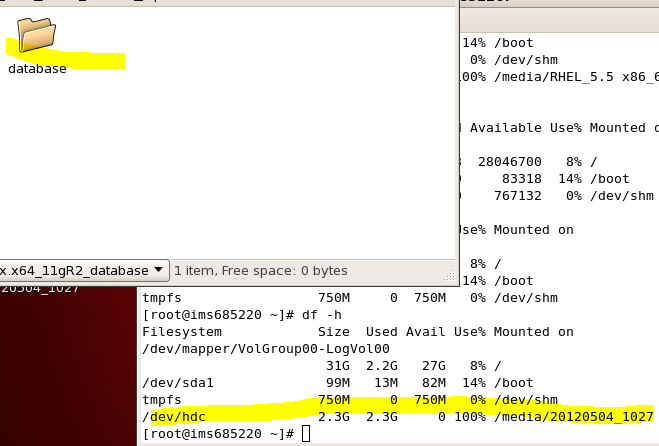Open the x64_11gR2_database location dropdown
The width and height of the screenshot is (659, 446).
click(84, 271)
